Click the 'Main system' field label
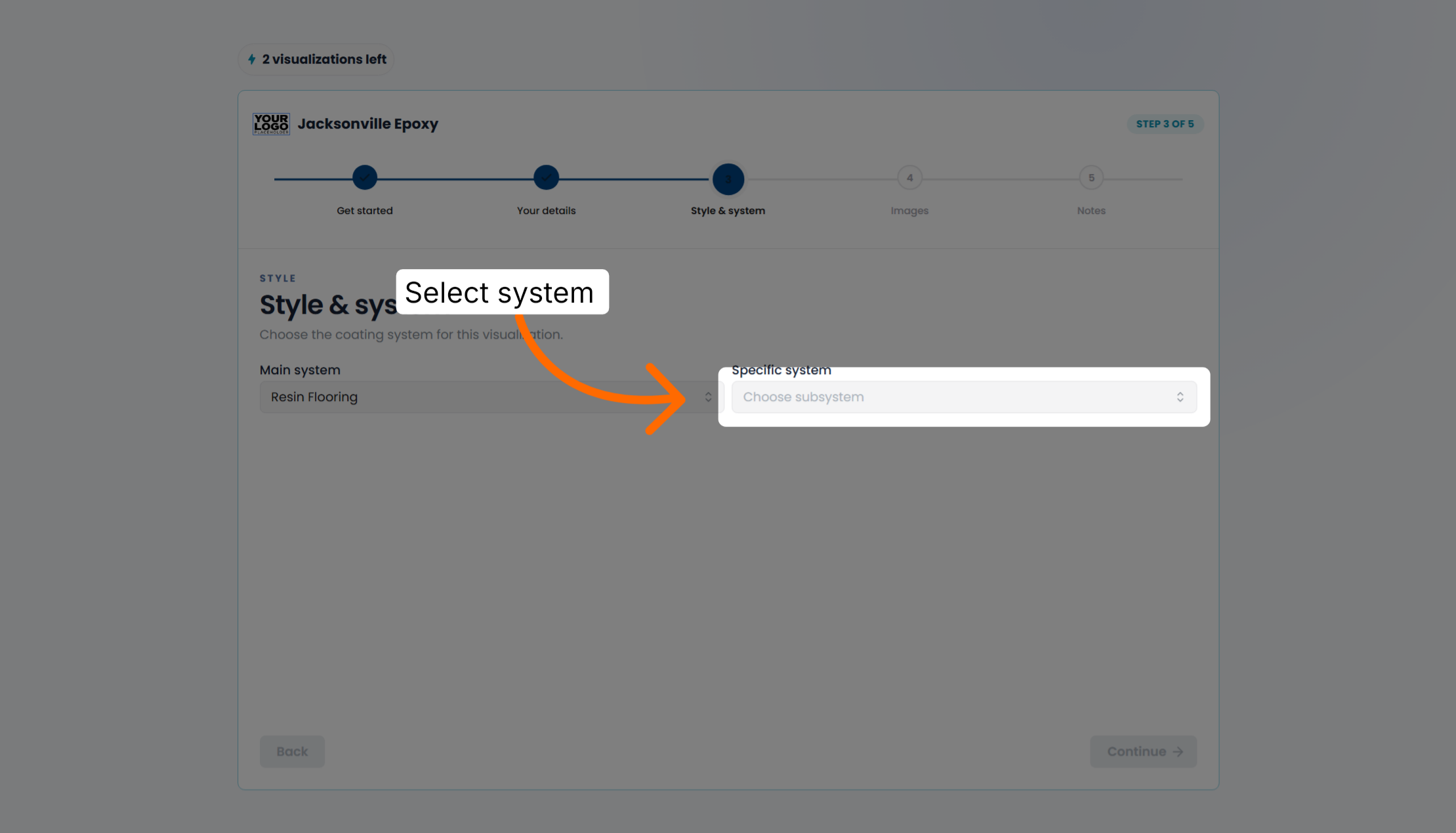Viewport: 1456px width, 833px height. (x=300, y=370)
